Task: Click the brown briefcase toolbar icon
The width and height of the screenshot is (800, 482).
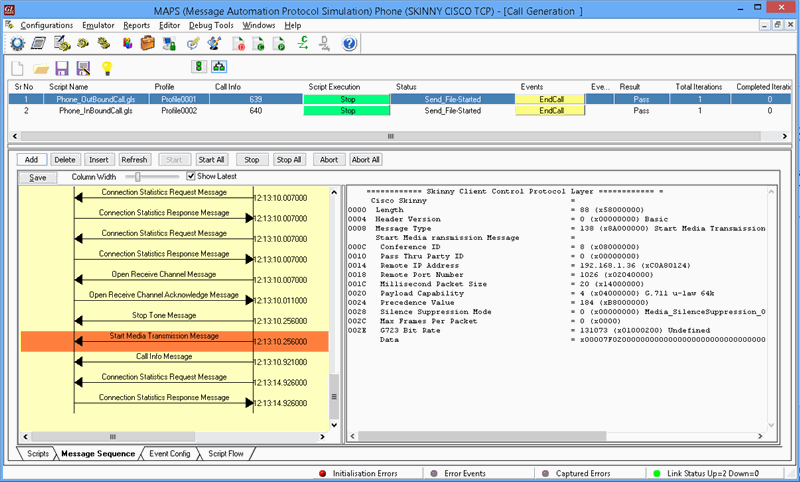Action: (x=147, y=43)
